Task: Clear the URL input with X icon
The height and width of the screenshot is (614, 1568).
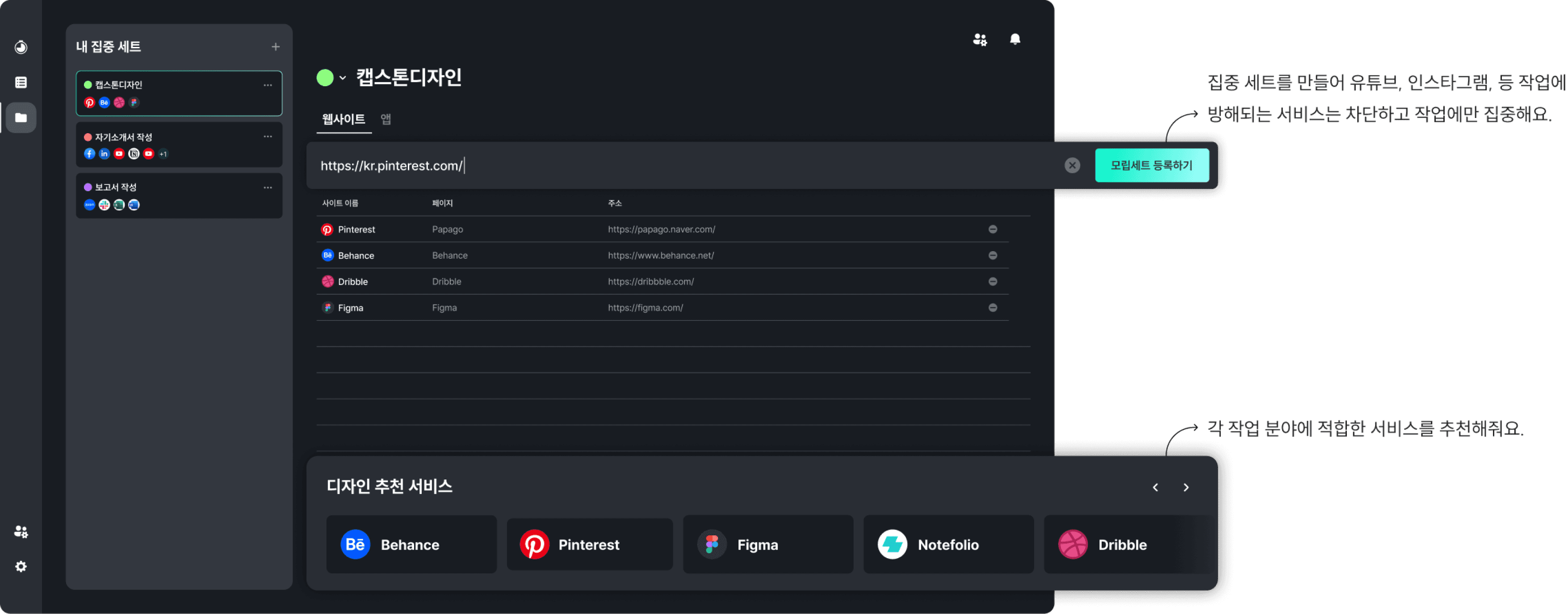Action: (x=1072, y=165)
